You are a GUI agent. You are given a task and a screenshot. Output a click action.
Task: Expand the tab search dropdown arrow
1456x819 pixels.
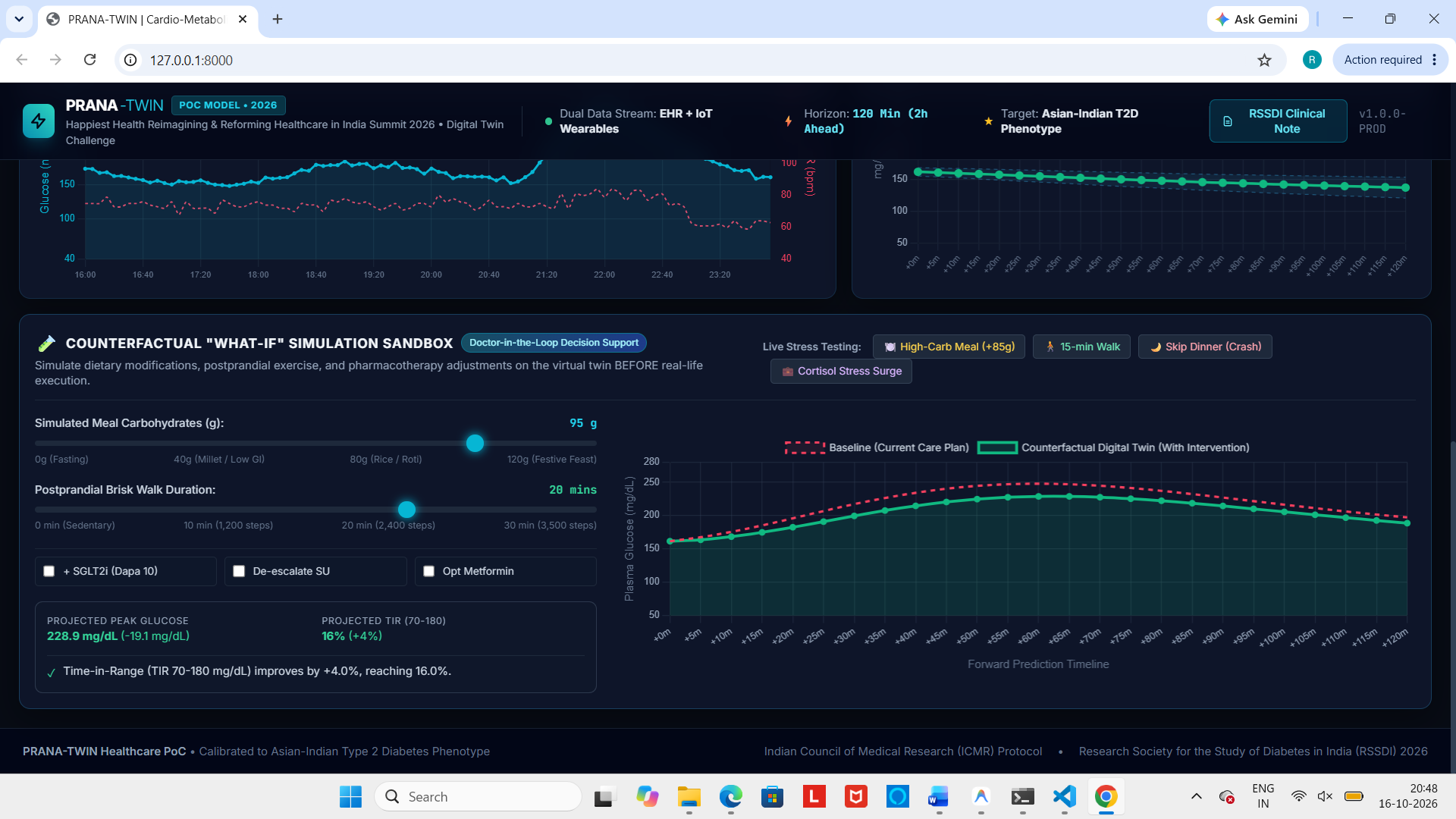19,19
